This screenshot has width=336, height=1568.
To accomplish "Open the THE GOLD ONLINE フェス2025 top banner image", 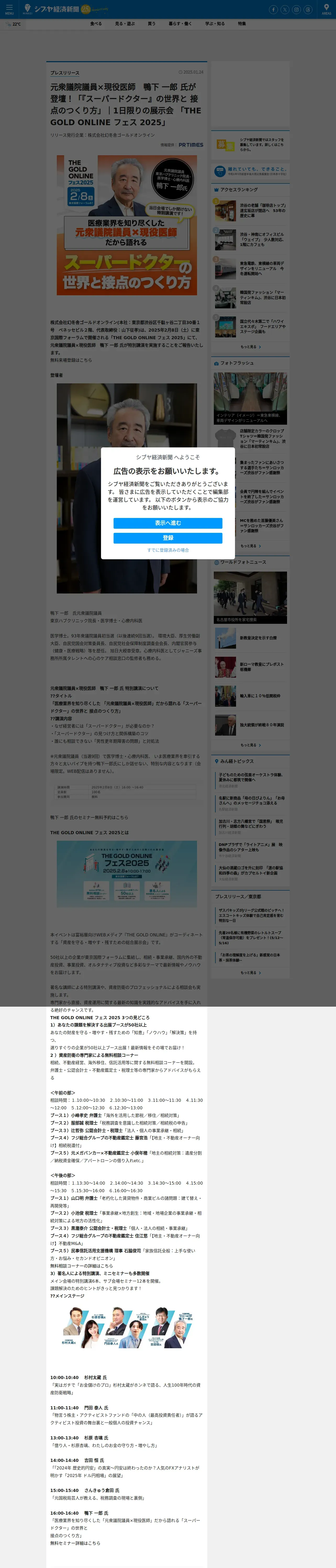I will 127,225.
